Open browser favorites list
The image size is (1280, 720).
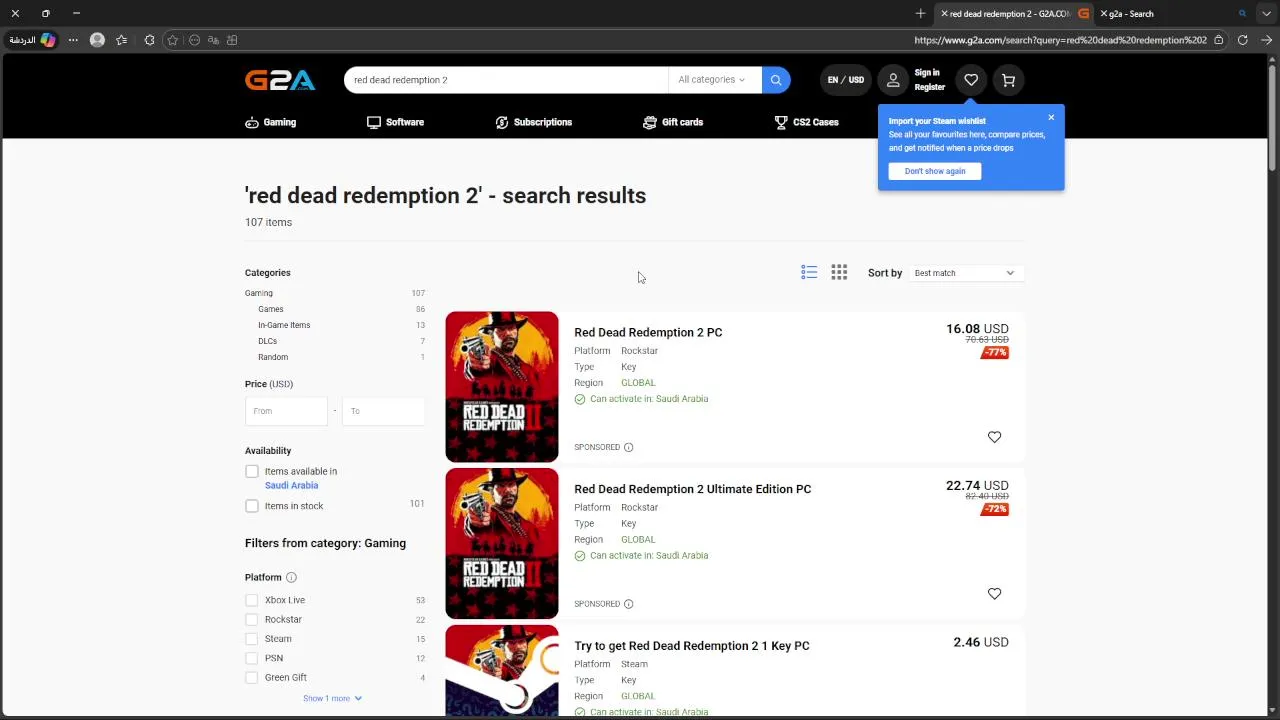tap(122, 40)
